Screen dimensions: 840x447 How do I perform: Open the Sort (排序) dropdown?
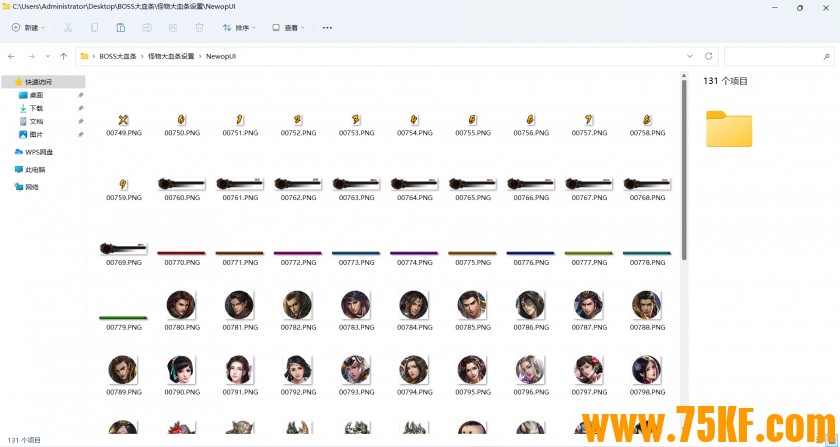tap(239, 27)
